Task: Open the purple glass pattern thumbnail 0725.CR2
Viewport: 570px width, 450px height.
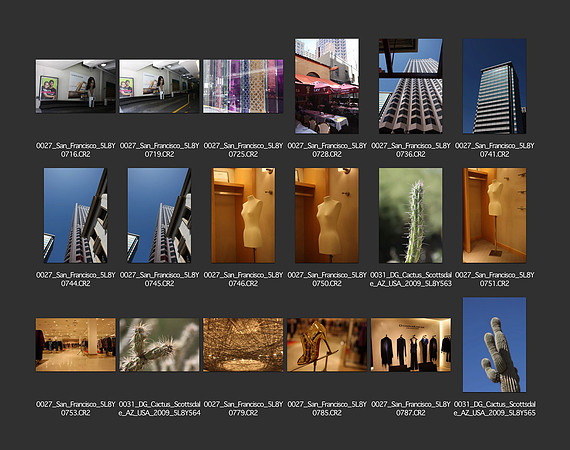Action: [x=243, y=86]
